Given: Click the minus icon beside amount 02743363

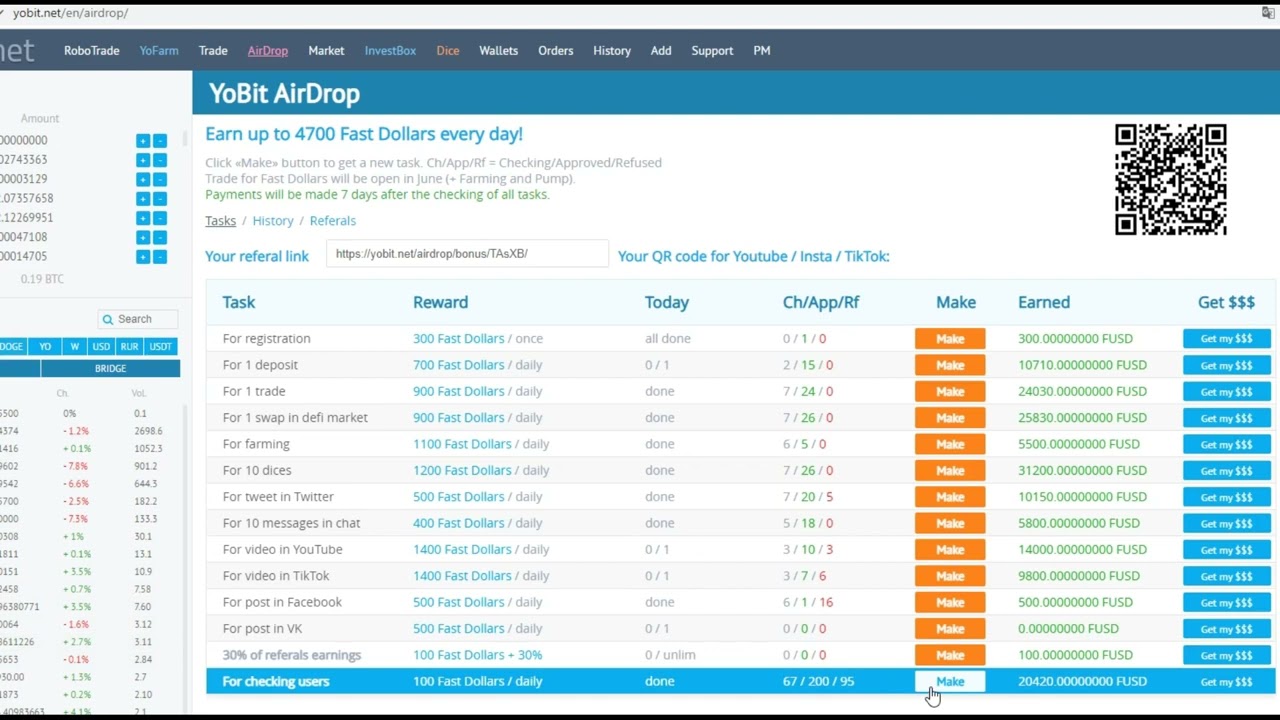Looking at the screenshot, I should [160, 160].
